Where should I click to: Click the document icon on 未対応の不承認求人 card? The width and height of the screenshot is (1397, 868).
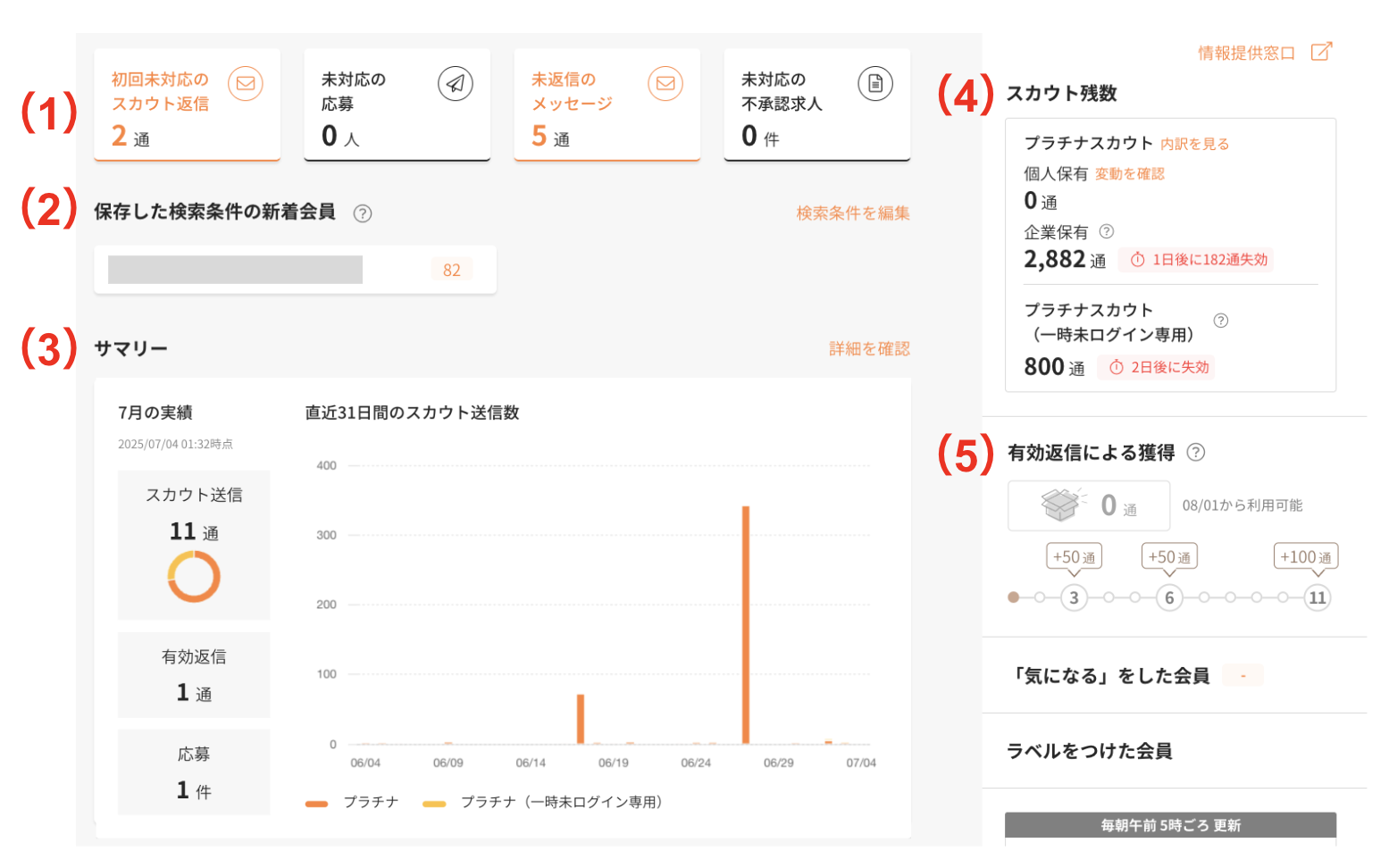coord(874,84)
